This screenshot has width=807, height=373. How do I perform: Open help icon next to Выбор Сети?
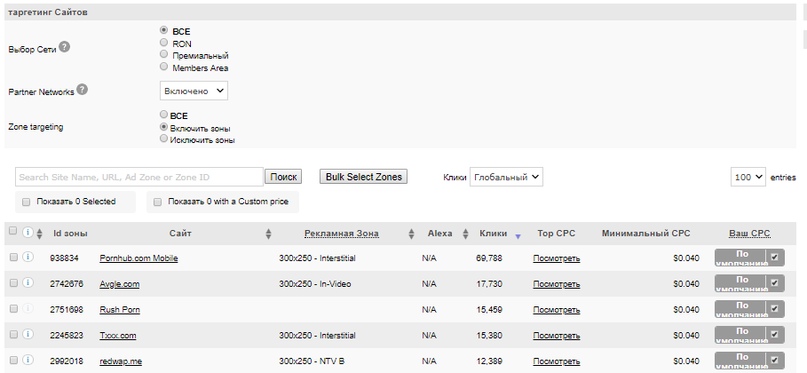click(x=64, y=47)
